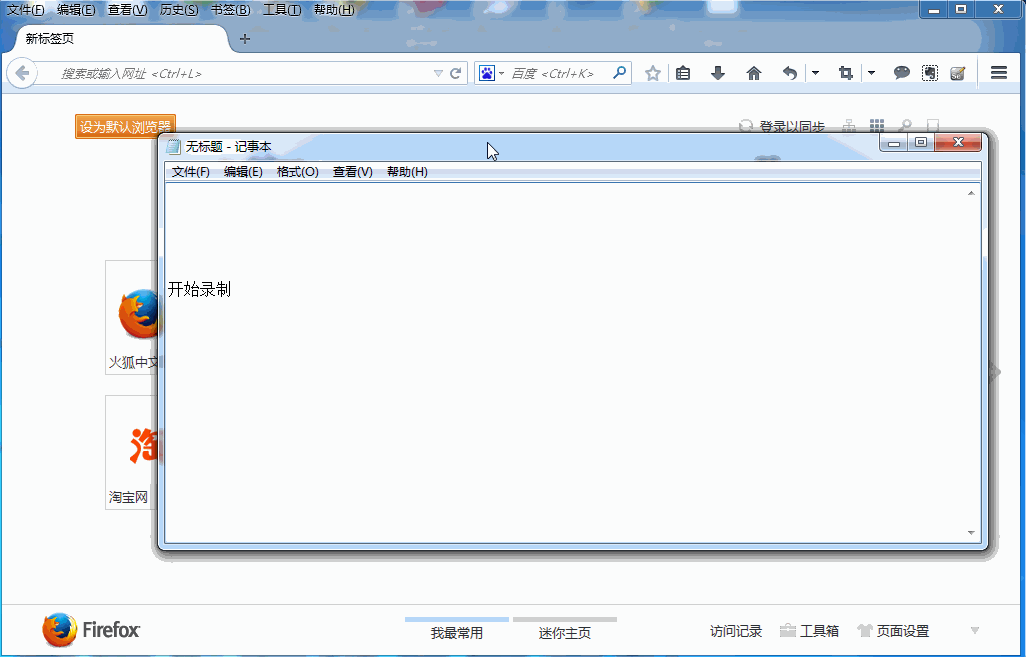Click the undo closed tab arrow icon
Image resolution: width=1026 pixels, height=657 pixels.
790,73
